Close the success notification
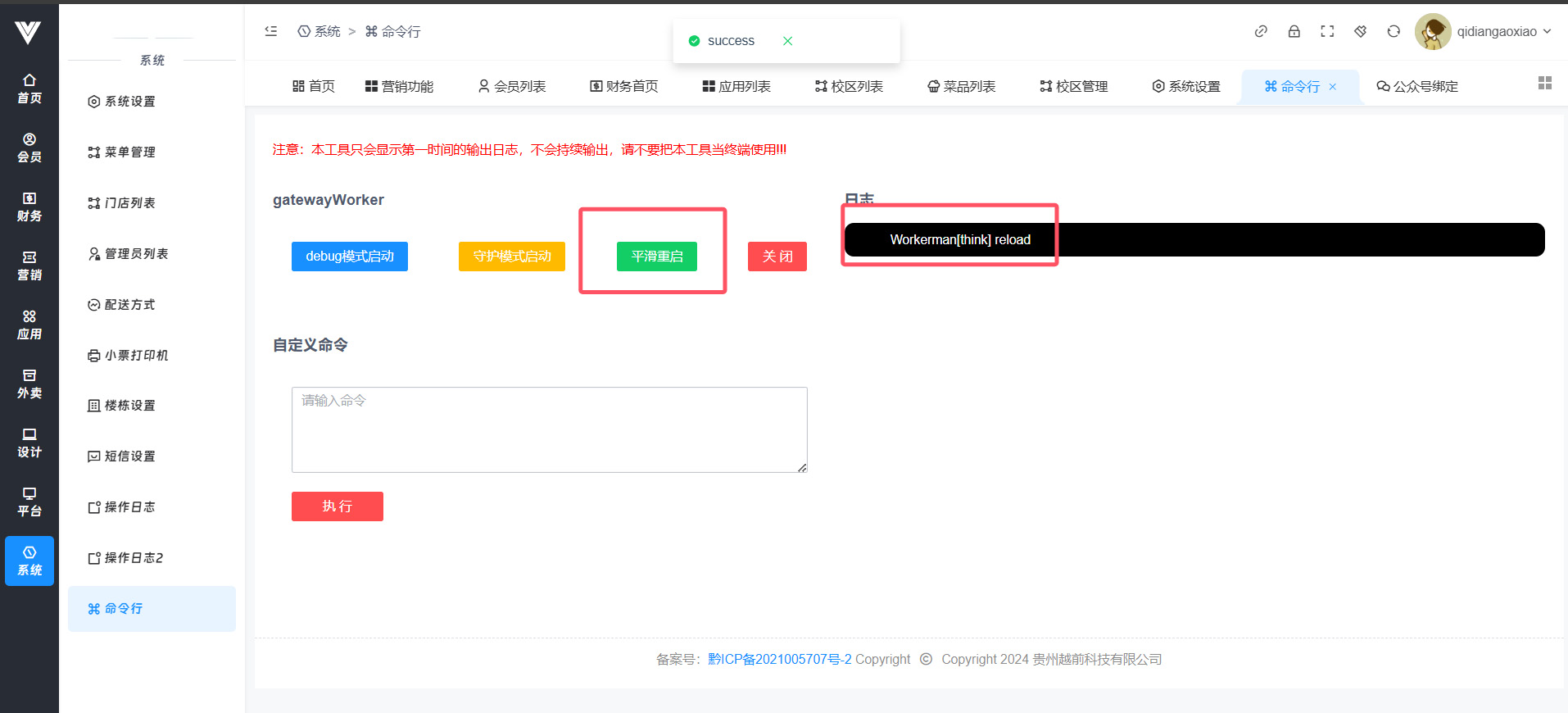 pyautogui.click(x=787, y=41)
